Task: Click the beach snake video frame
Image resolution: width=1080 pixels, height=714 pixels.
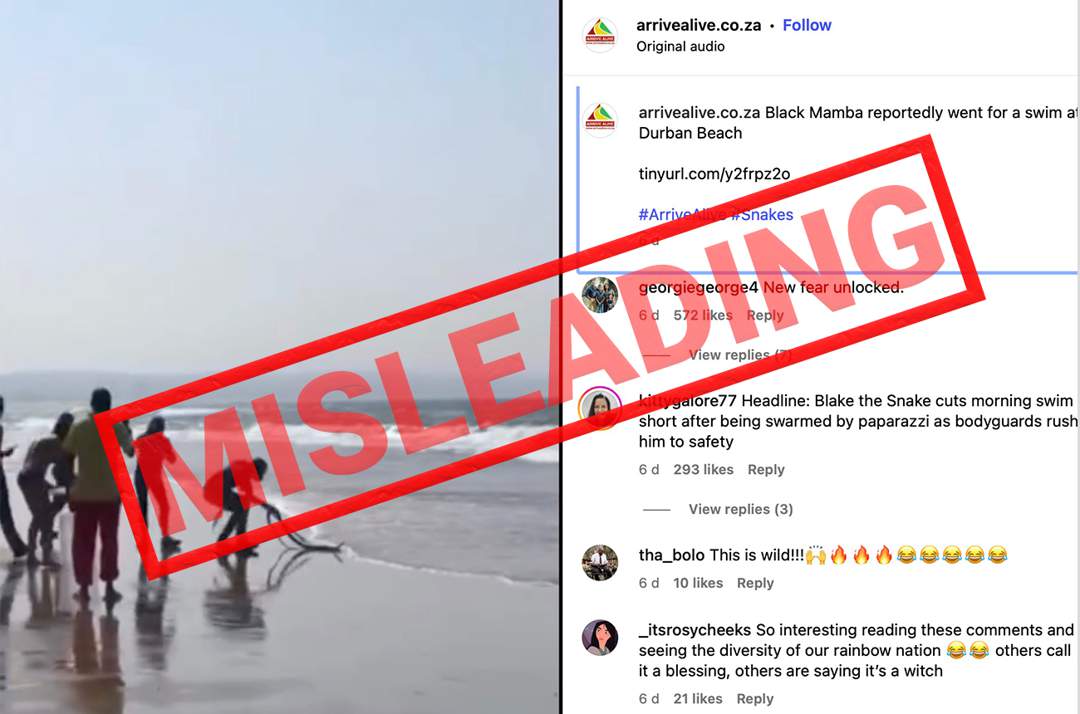Action: (x=279, y=357)
